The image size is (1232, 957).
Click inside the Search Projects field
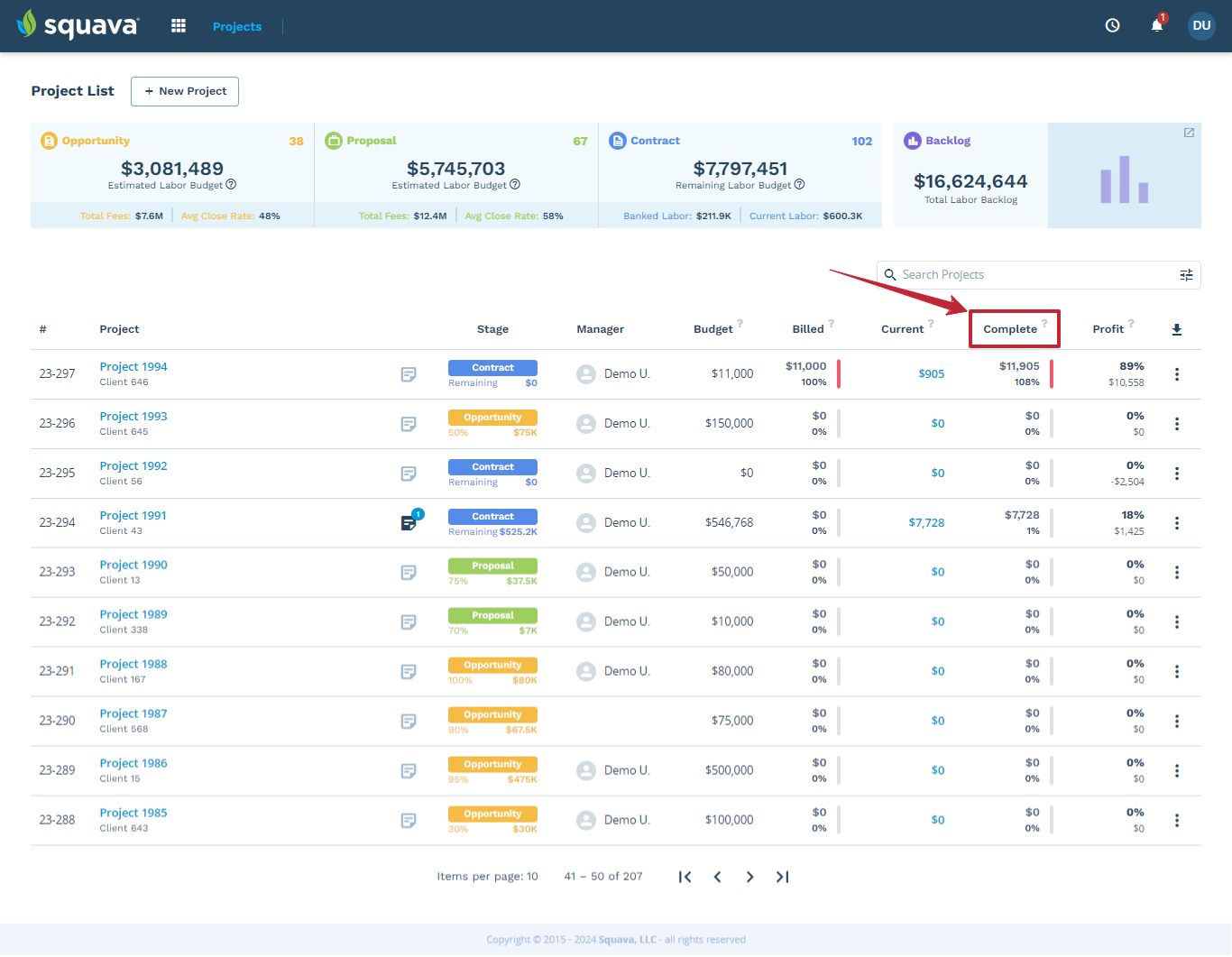tap(992, 274)
